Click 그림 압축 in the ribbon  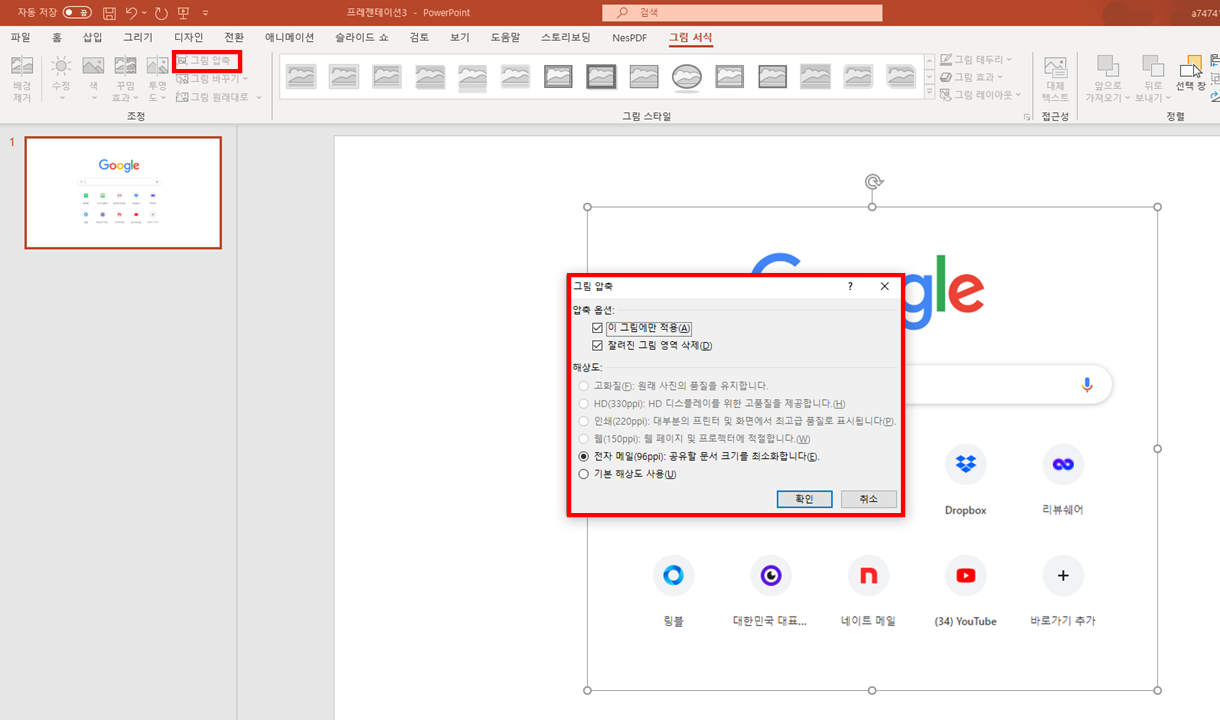point(204,61)
